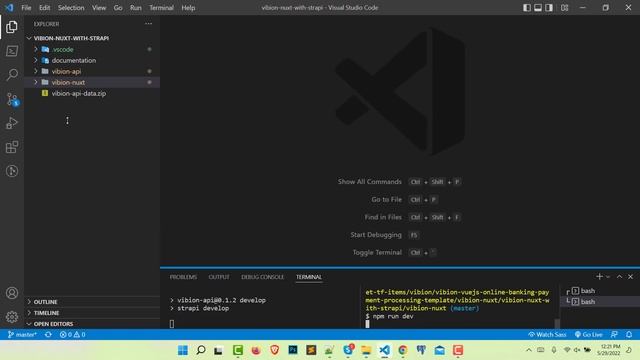
Task: Open Brave browser from taskbar
Action: [x=274, y=350]
